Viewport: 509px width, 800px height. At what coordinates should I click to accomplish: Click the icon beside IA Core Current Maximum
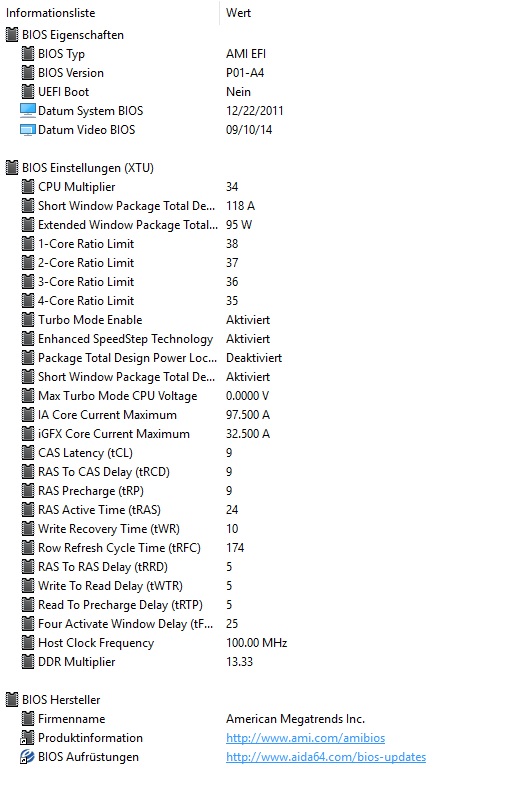coord(28,414)
